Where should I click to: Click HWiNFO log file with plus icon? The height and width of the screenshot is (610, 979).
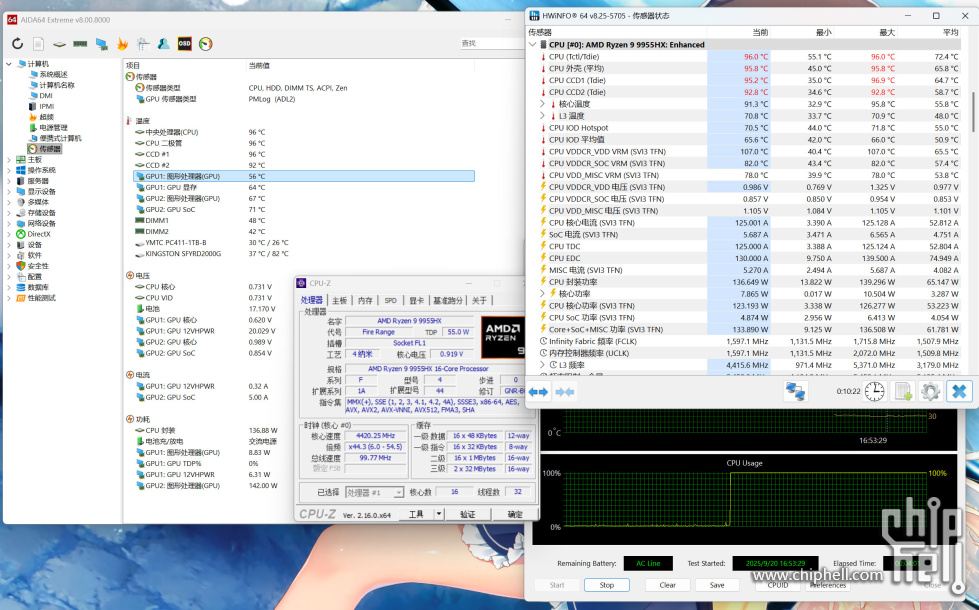(x=903, y=391)
